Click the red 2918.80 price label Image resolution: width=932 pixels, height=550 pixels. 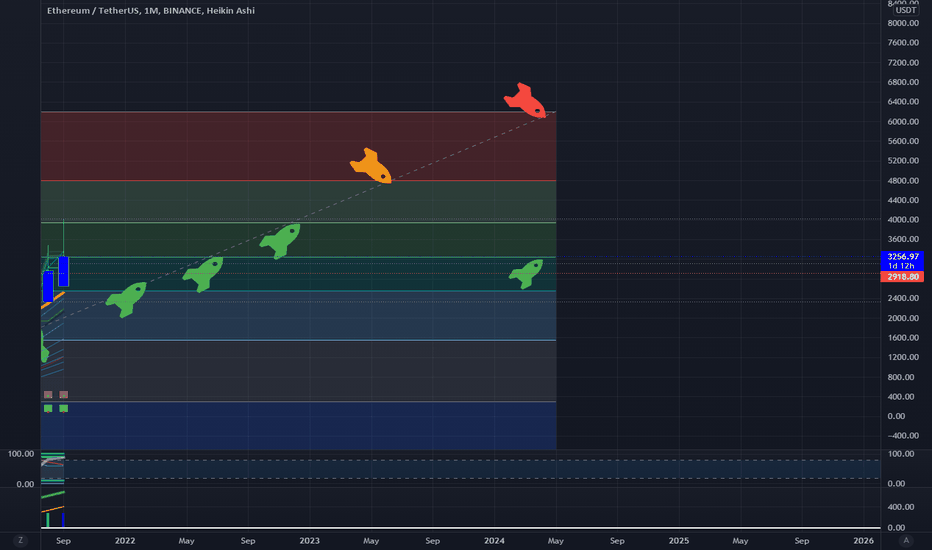(902, 277)
